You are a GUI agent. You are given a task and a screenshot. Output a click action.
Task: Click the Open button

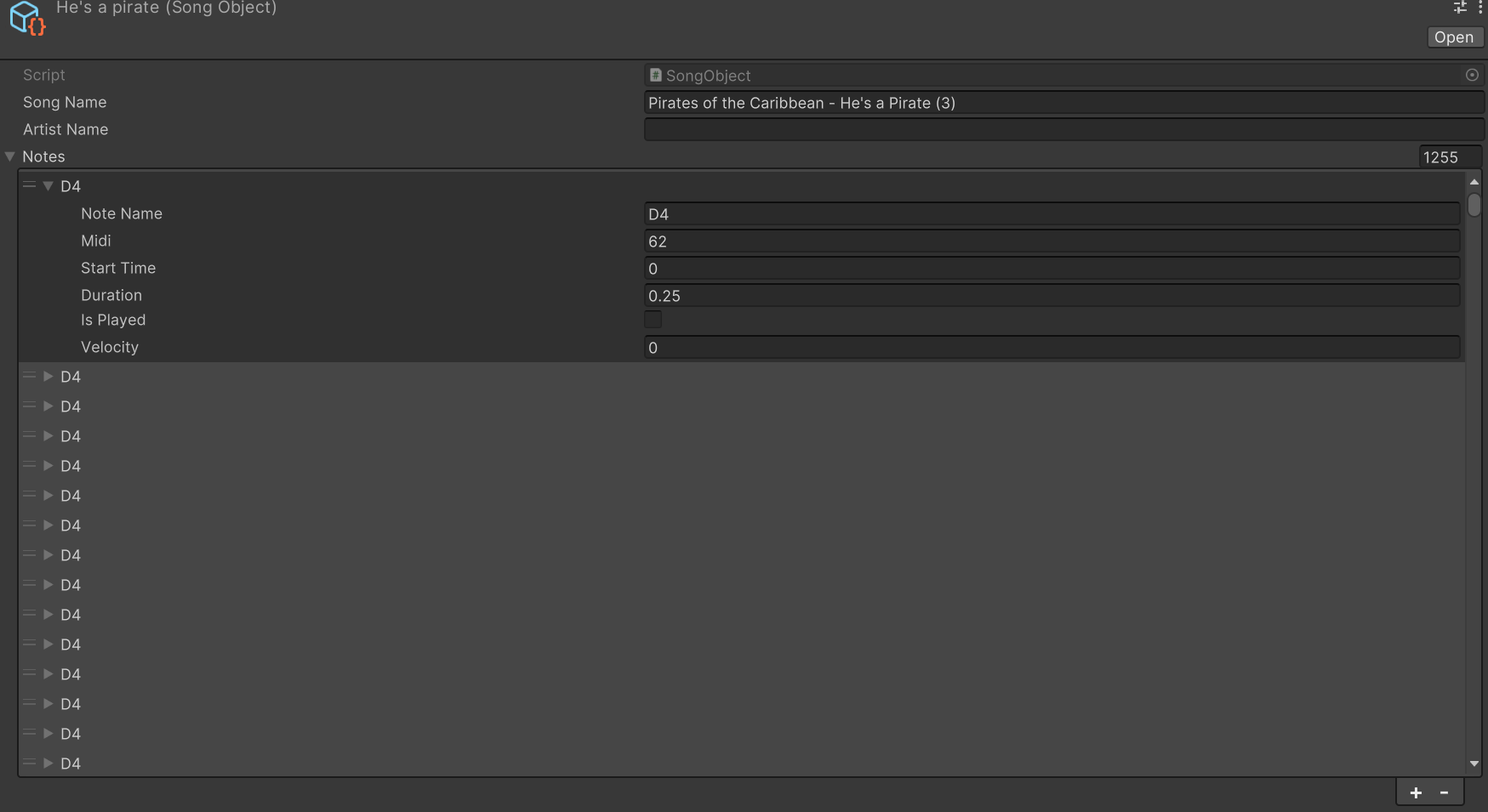click(1454, 37)
